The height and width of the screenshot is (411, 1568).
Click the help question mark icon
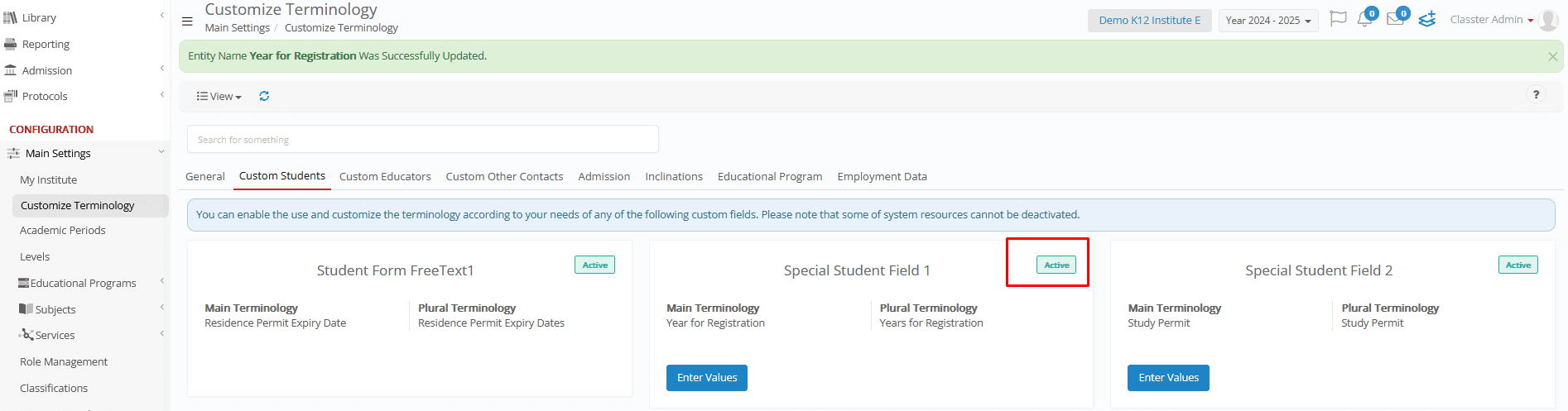[1536, 94]
